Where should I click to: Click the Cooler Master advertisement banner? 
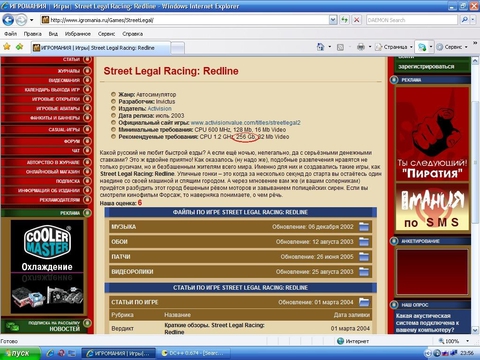(x=47, y=267)
